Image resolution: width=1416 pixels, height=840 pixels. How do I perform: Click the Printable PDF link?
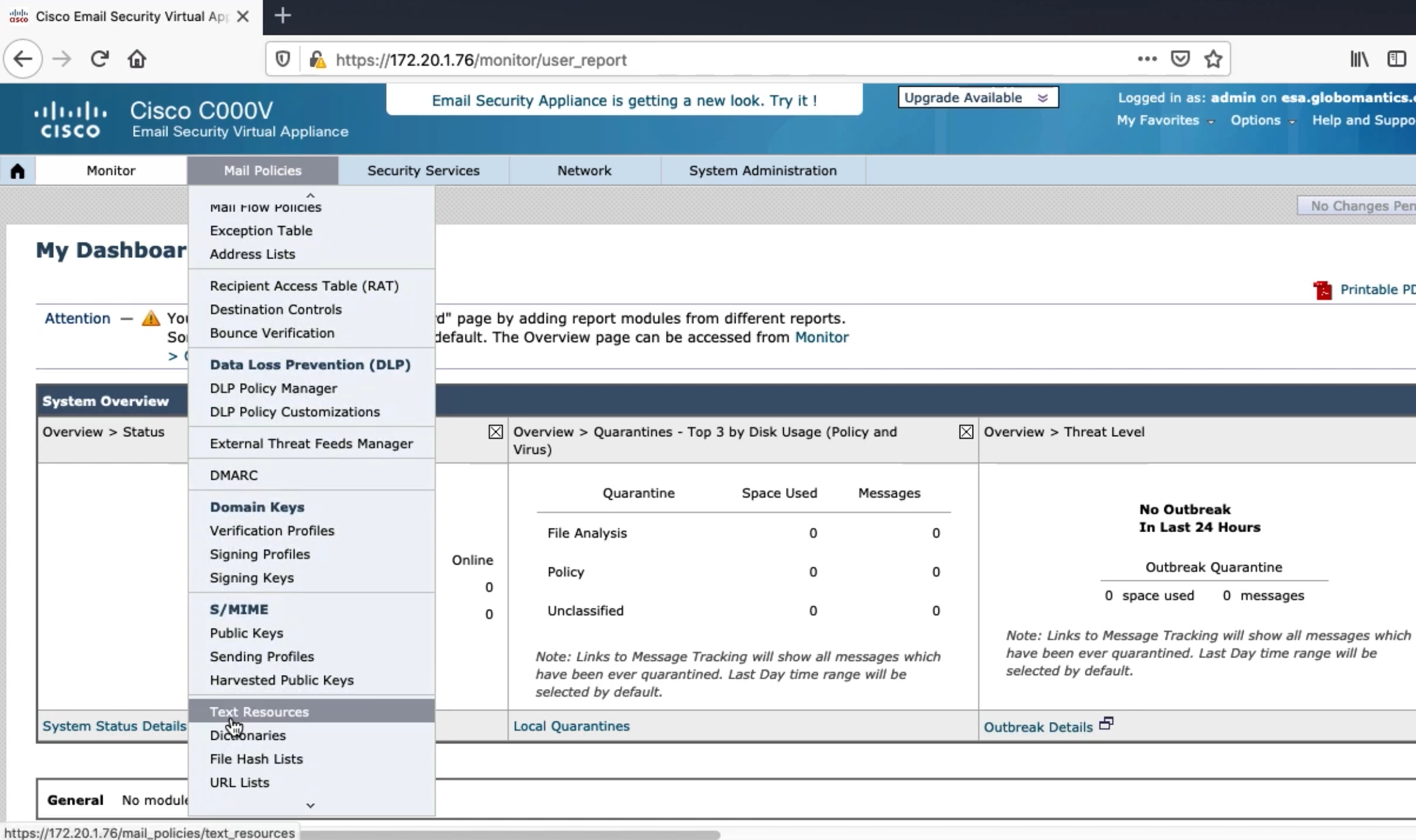coord(1378,290)
